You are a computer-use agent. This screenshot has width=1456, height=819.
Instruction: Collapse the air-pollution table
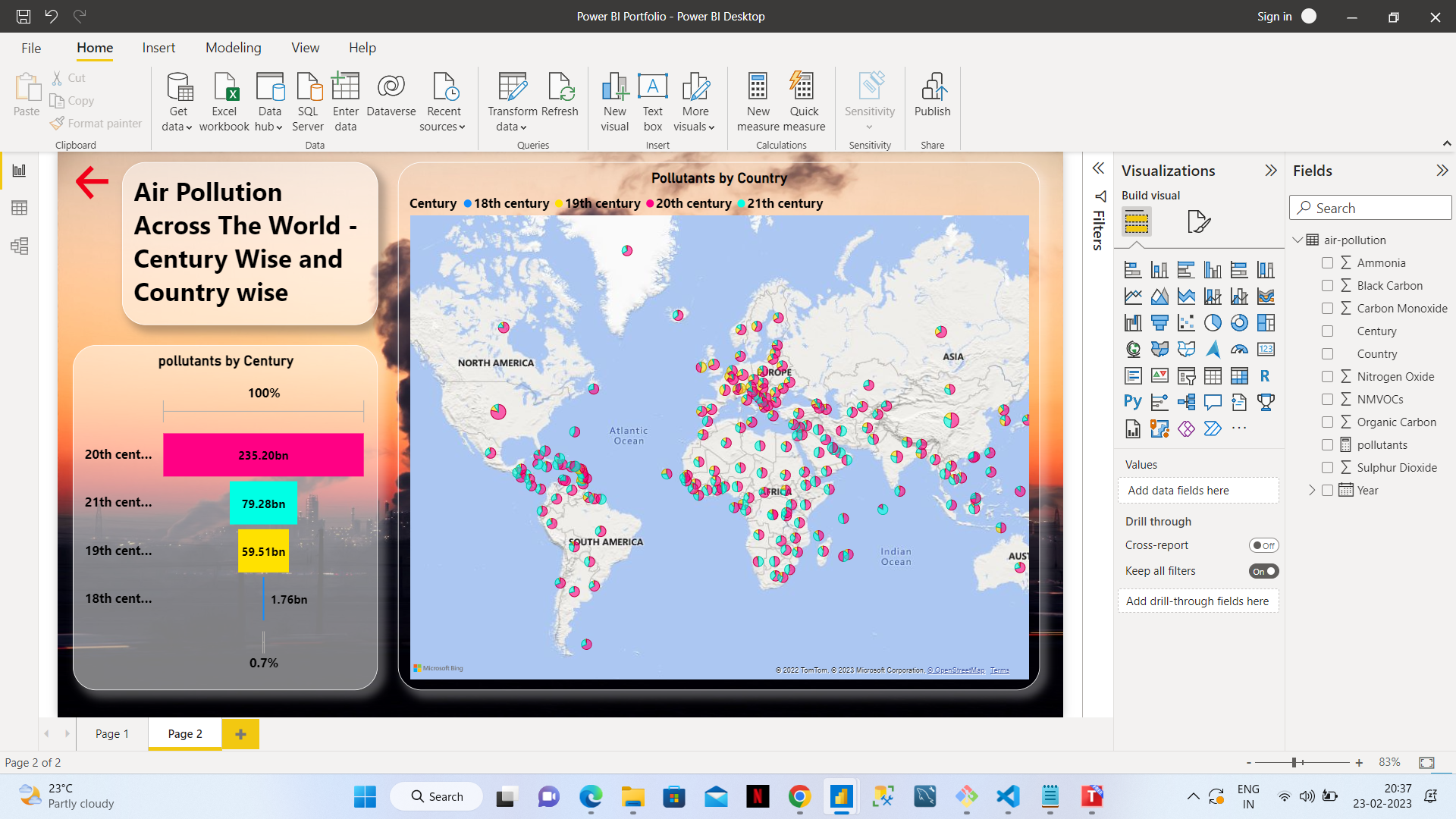pyautogui.click(x=1298, y=240)
